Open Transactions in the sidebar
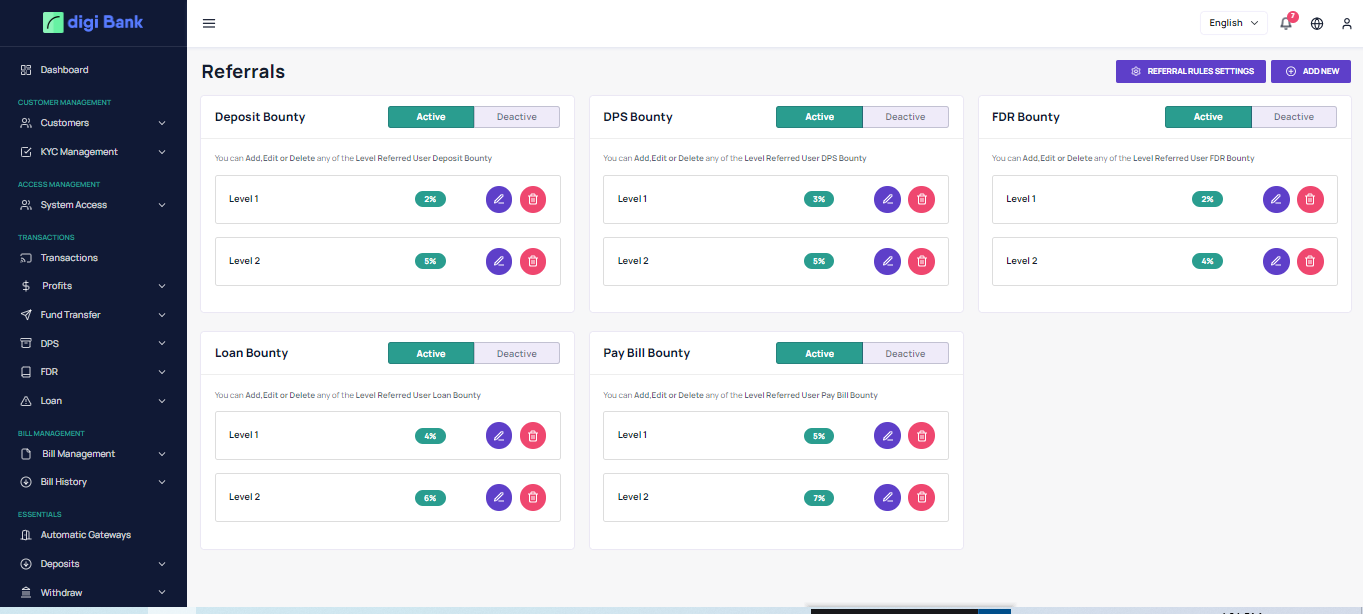 click(69, 258)
